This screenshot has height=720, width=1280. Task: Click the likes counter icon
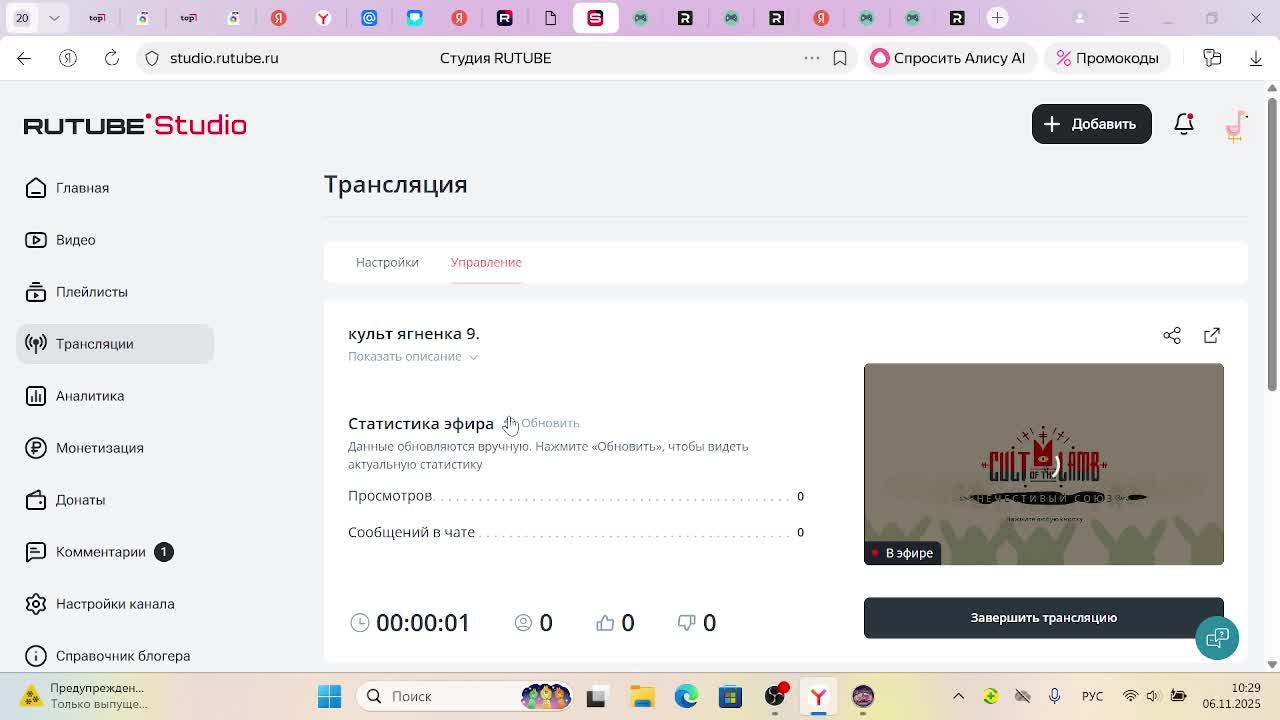(605, 623)
